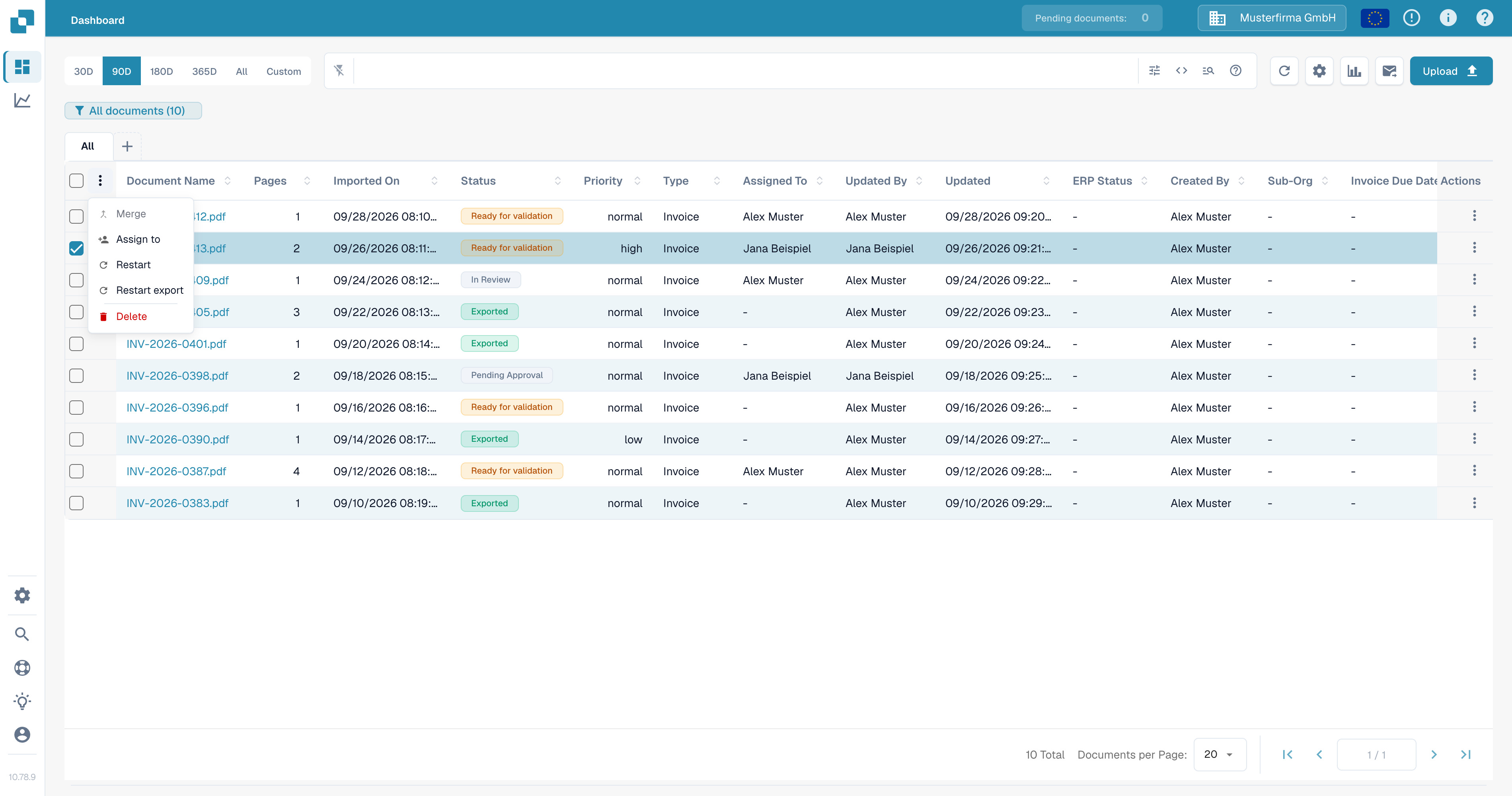The image size is (1512, 796).
Task: Sort by the Status column arrows
Action: point(557,181)
